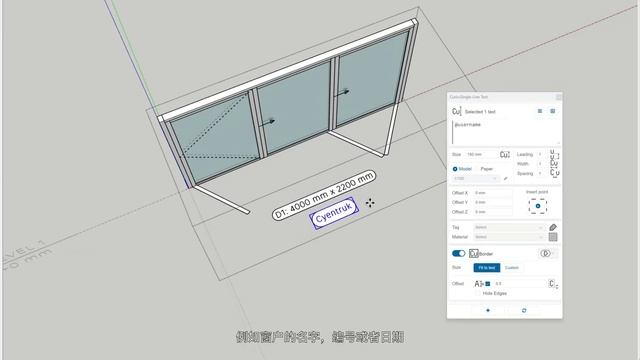Click the character spacing icon beside Spacing
Image resolution: width=640 pixels, height=360 pixels.
555,172
